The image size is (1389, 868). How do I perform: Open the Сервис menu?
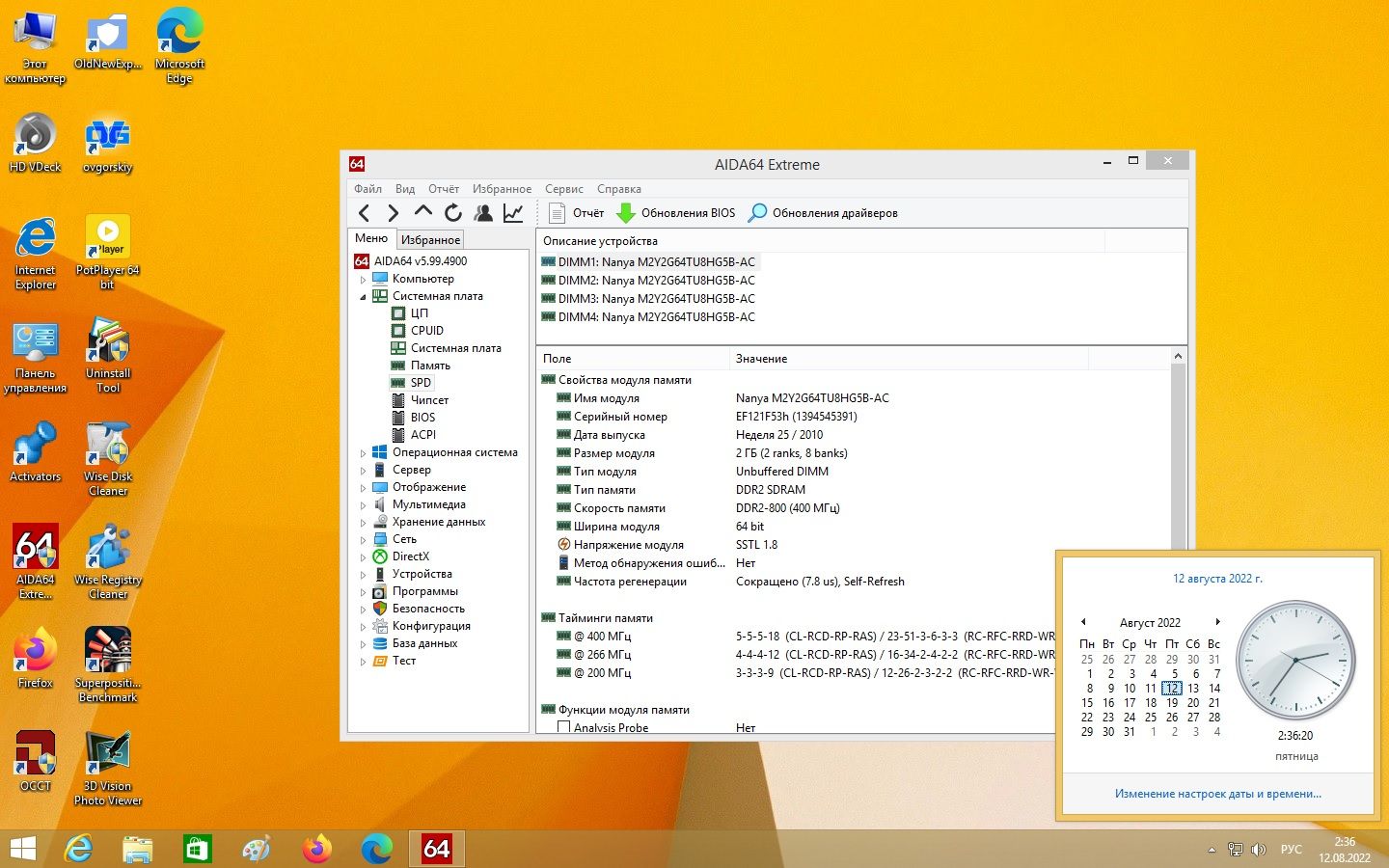tap(563, 189)
